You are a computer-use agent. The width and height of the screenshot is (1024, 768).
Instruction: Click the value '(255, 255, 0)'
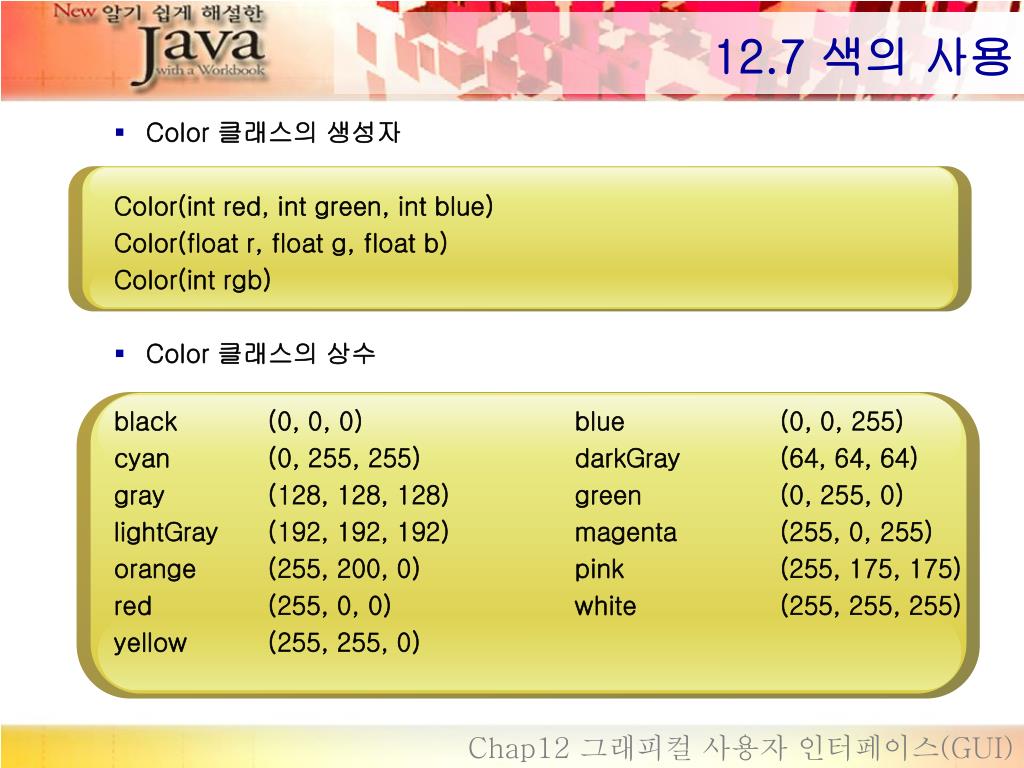[344, 643]
